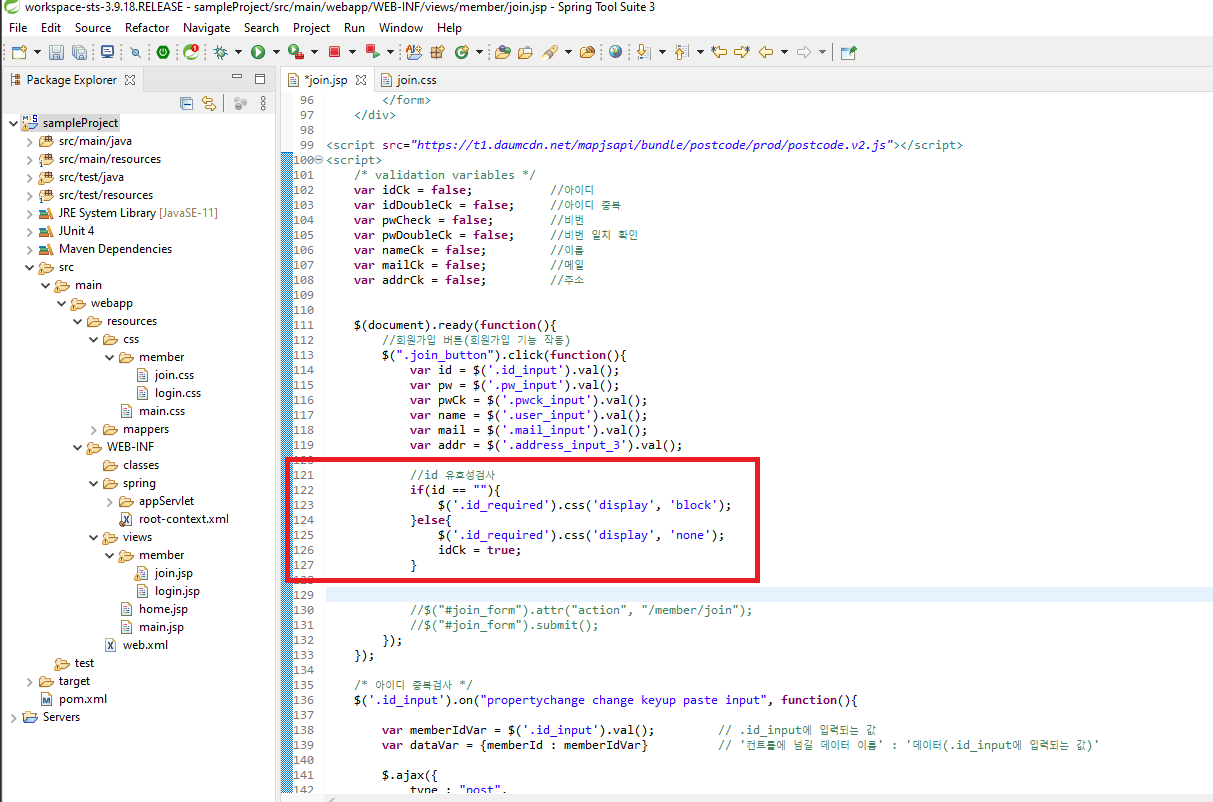Screen dimensions: 1213x802
Task: Expand the Servers project node
Action: [13, 717]
